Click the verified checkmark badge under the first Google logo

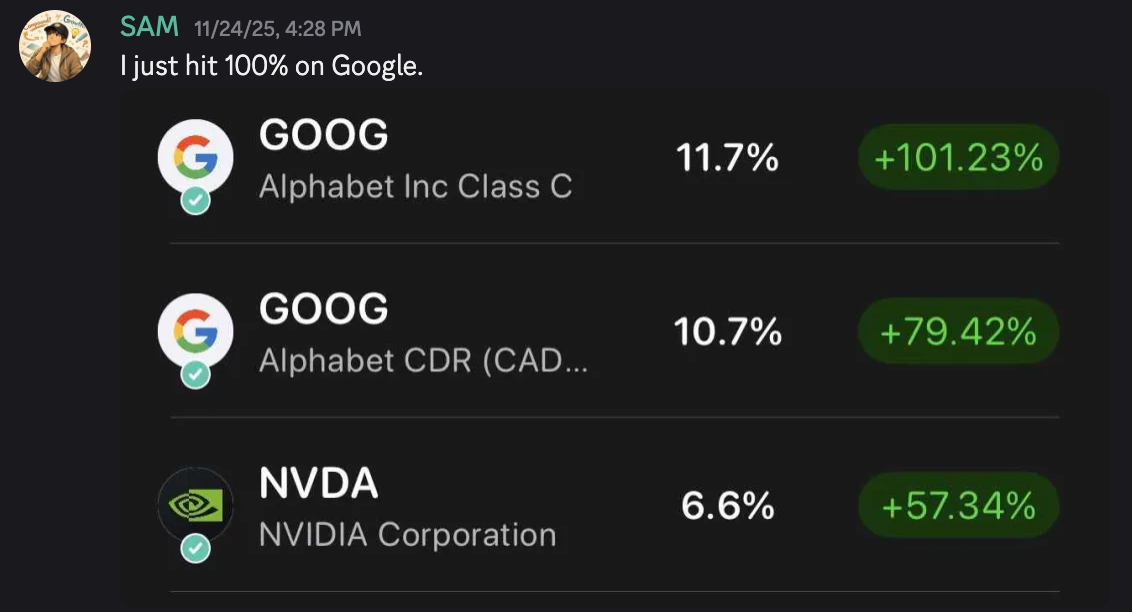(195, 201)
